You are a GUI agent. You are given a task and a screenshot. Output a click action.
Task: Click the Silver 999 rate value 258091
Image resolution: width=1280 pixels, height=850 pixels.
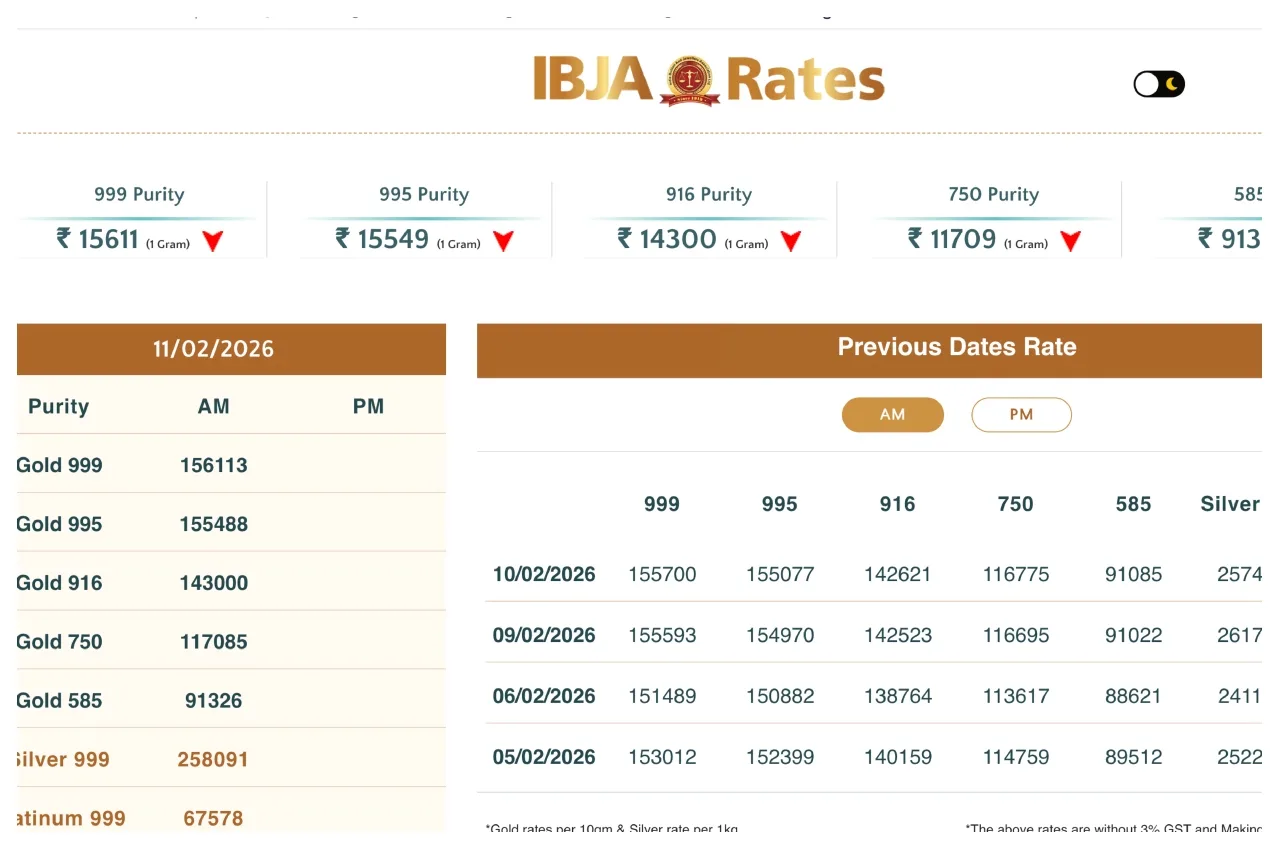(x=213, y=759)
